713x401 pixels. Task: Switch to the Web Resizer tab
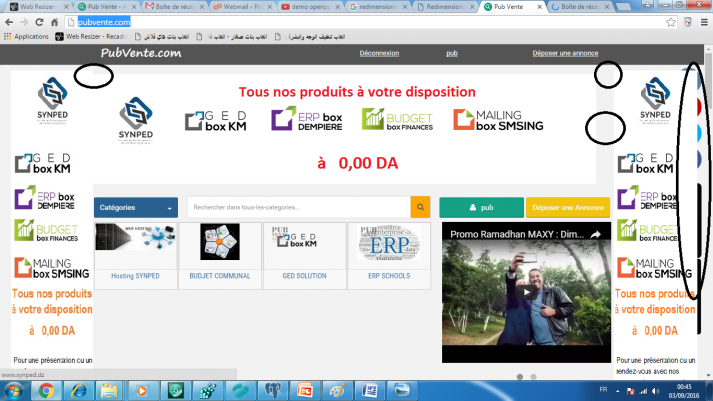click(39, 7)
